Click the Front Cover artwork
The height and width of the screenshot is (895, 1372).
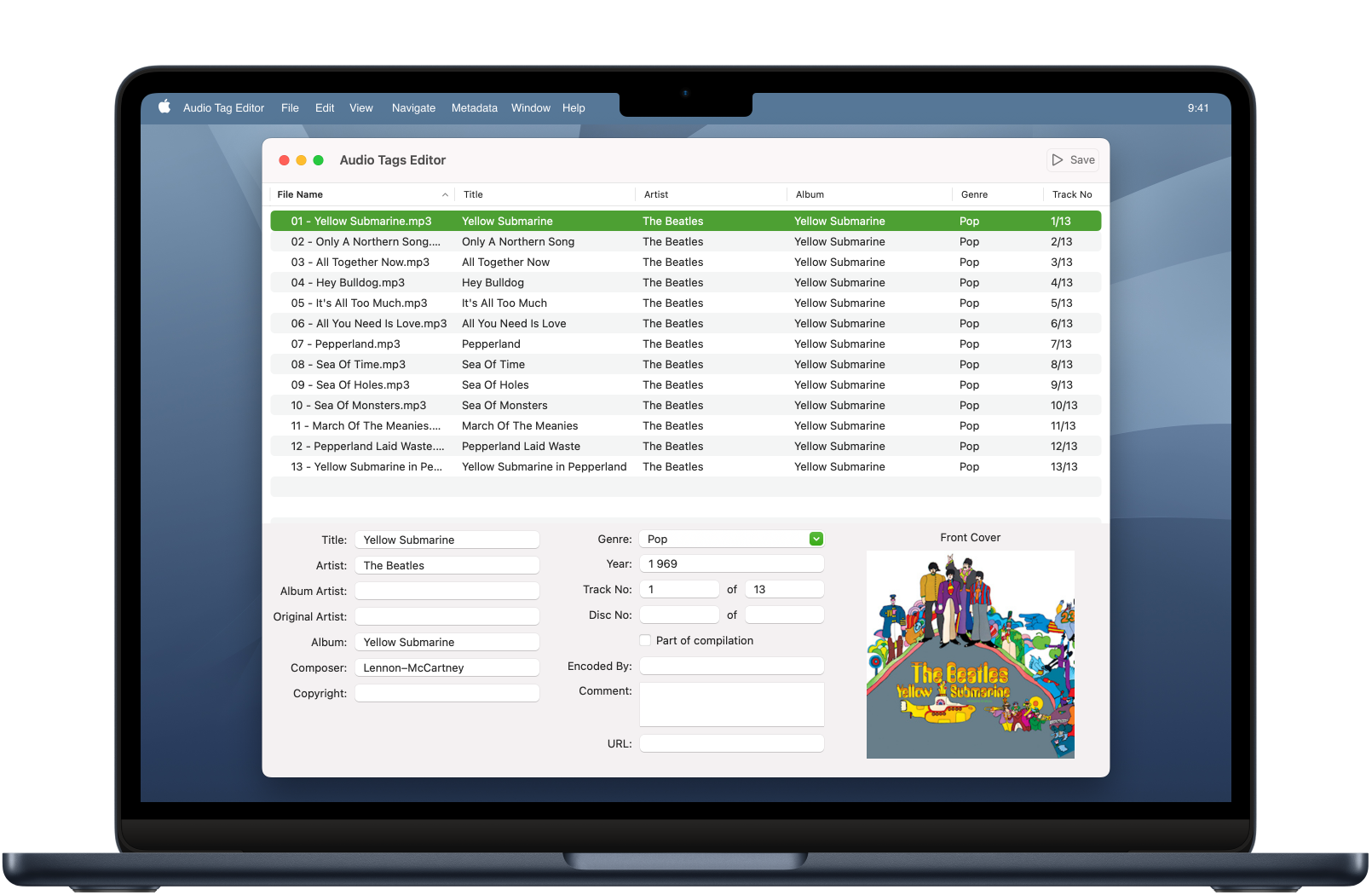(x=971, y=655)
